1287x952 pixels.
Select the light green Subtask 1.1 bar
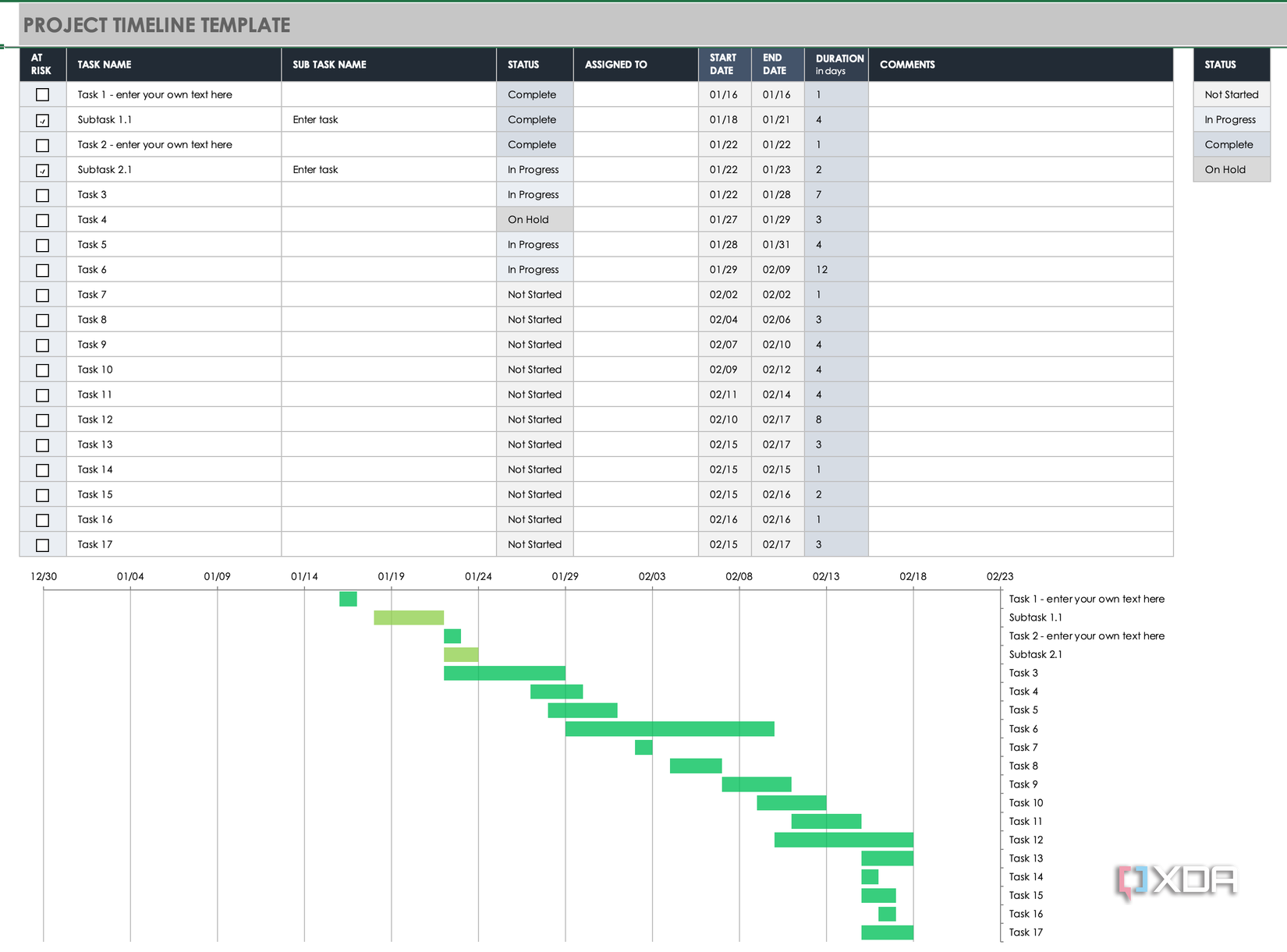408,617
